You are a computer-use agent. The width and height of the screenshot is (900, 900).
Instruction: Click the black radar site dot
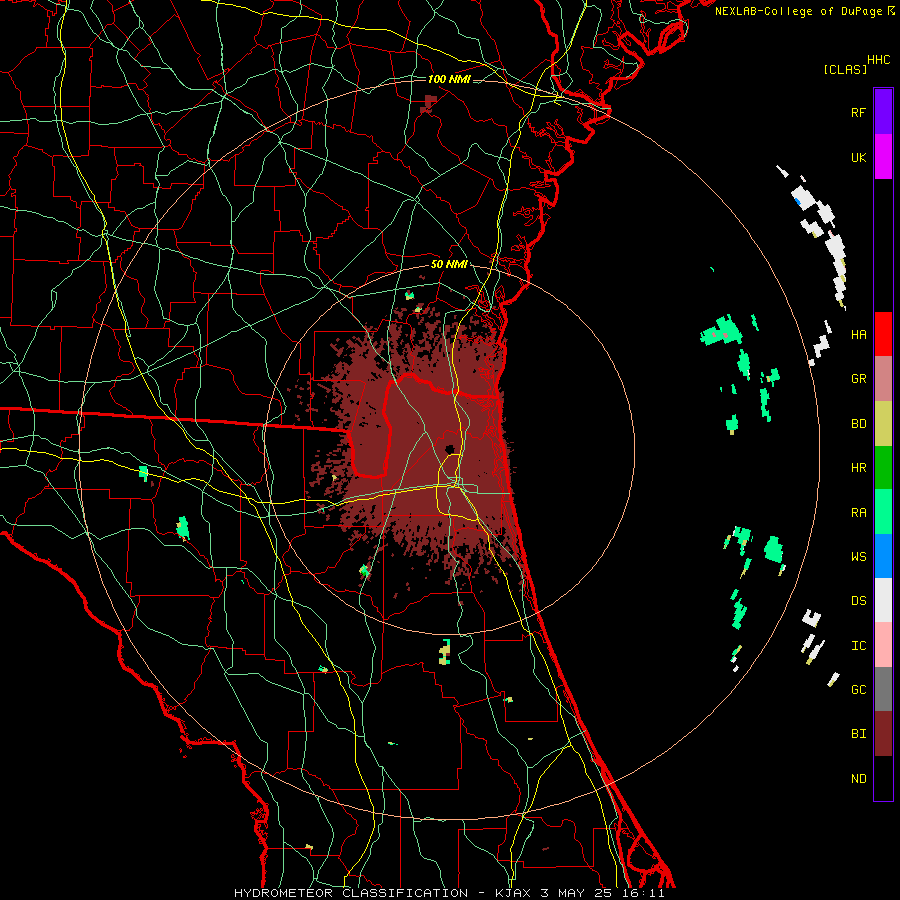pyautogui.click(x=450, y=449)
